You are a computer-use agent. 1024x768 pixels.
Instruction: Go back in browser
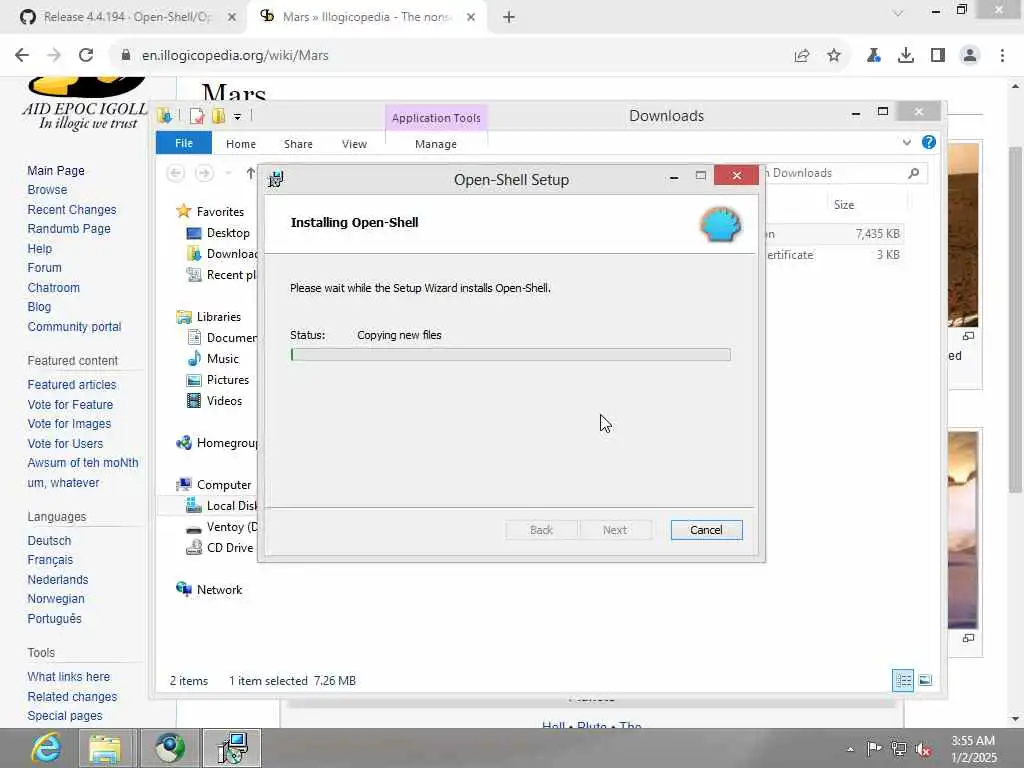pos(22,56)
